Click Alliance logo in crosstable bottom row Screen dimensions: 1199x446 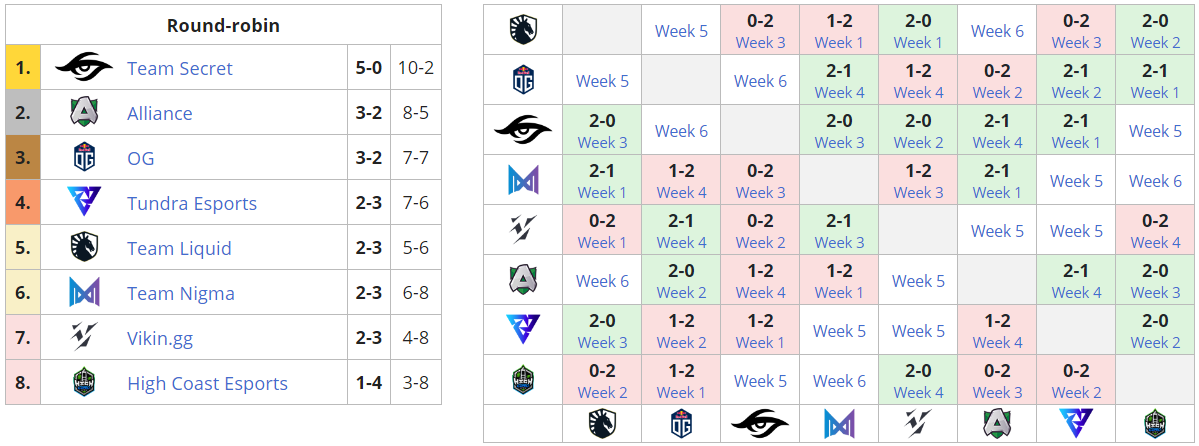click(x=997, y=424)
